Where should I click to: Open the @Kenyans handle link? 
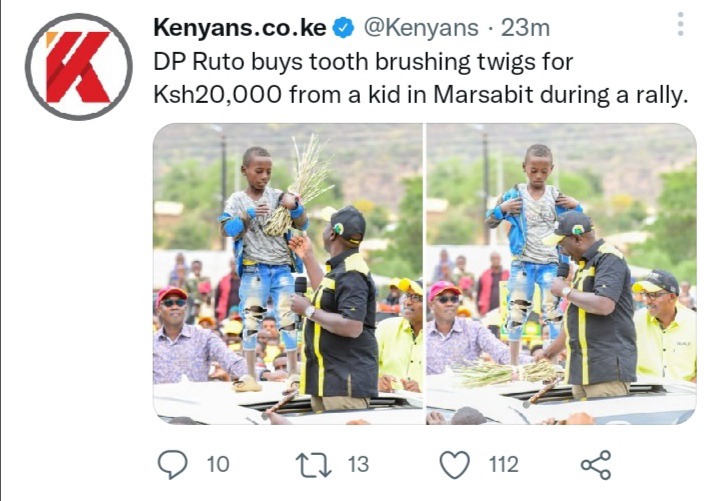421,28
